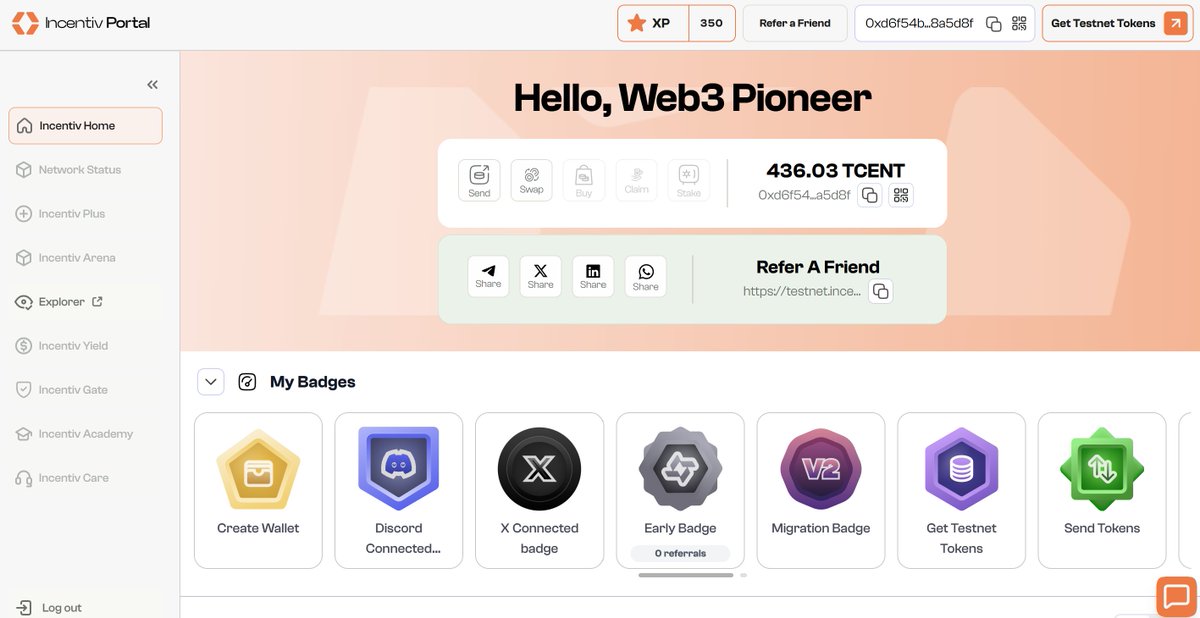1200x618 pixels.
Task: Go to Incentiv Home
Action: [x=85, y=126]
